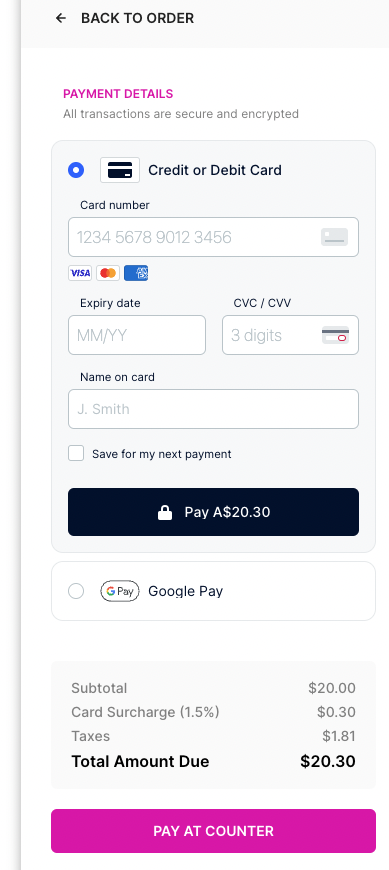Click the CVC / CVV input field
The height and width of the screenshot is (870, 389).
point(290,335)
